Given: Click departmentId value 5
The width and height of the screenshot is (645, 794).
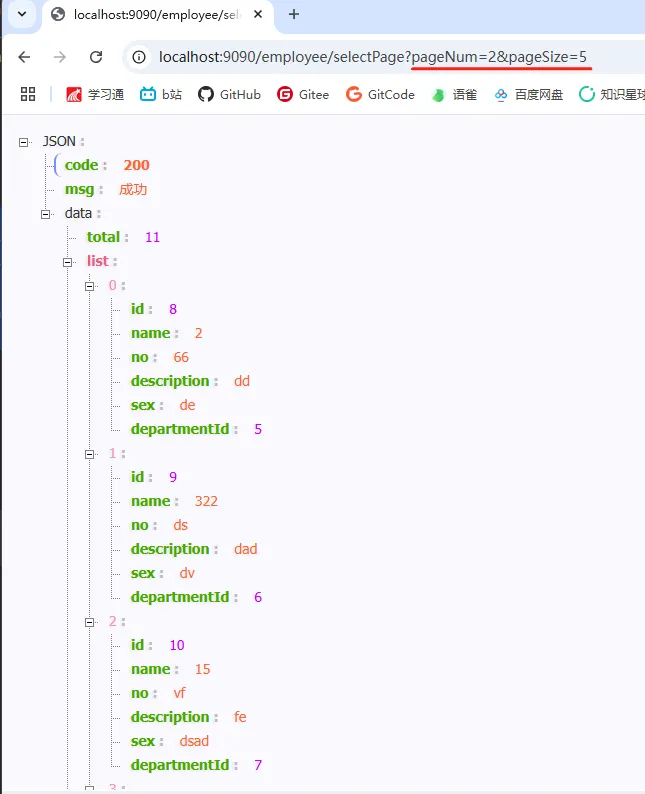Looking at the screenshot, I should [258, 429].
